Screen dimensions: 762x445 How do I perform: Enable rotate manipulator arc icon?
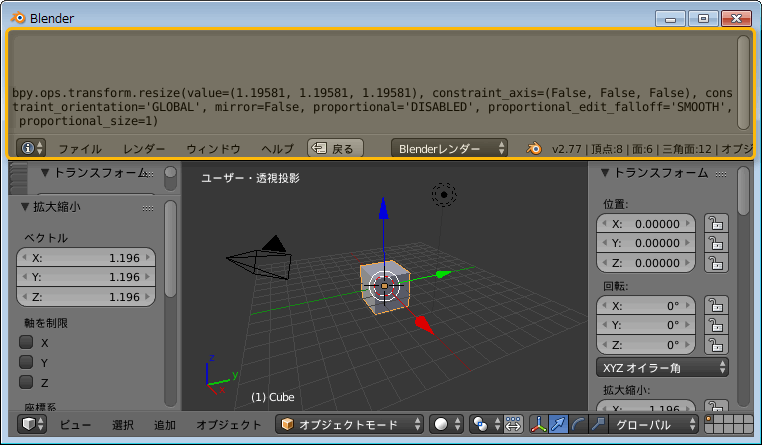(578, 424)
